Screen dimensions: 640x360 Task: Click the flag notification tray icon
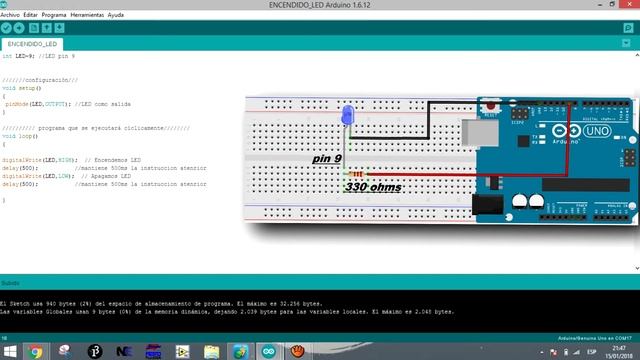[553, 352]
